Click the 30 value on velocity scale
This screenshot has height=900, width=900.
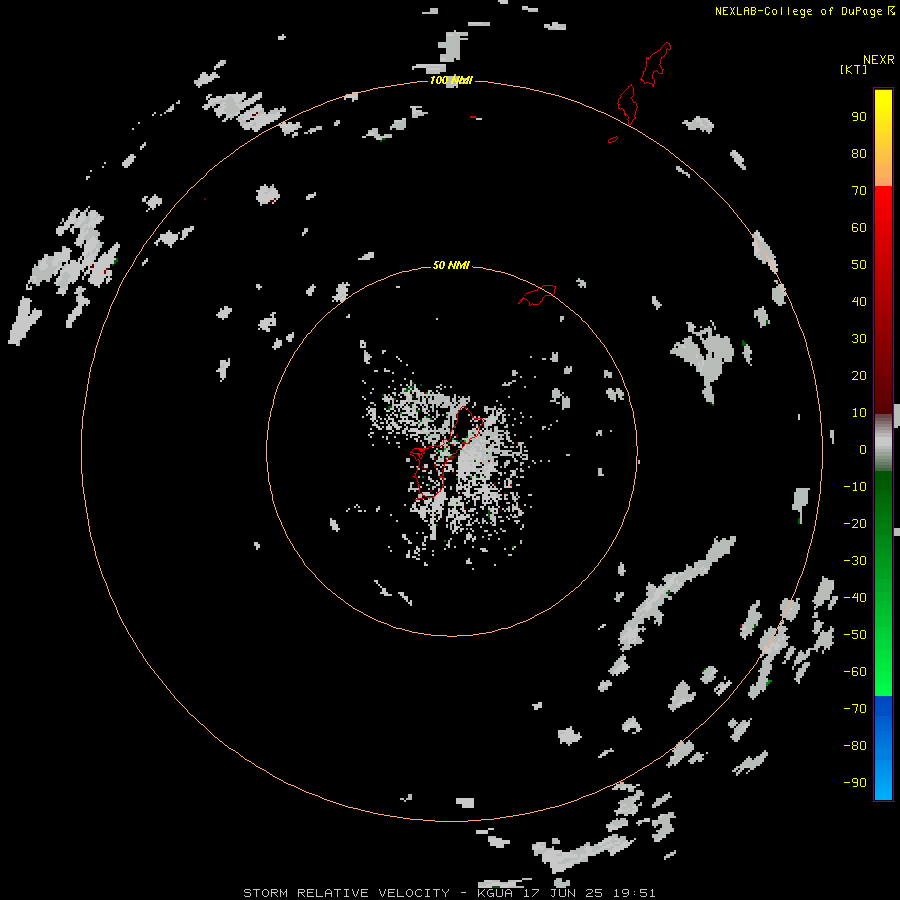(859, 339)
